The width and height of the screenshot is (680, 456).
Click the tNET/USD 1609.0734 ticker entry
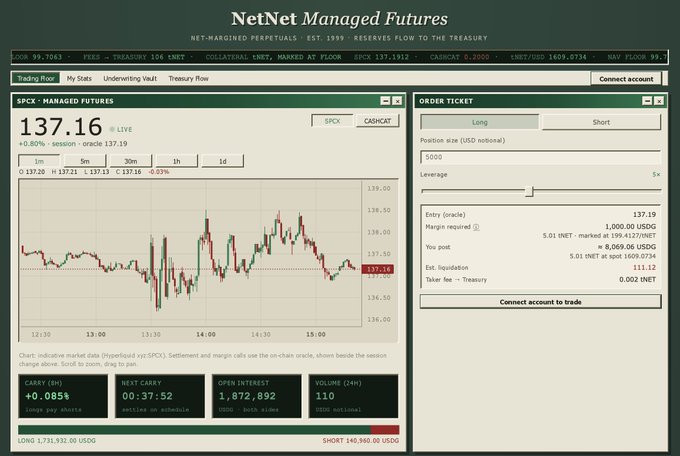(x=548, y=57)
